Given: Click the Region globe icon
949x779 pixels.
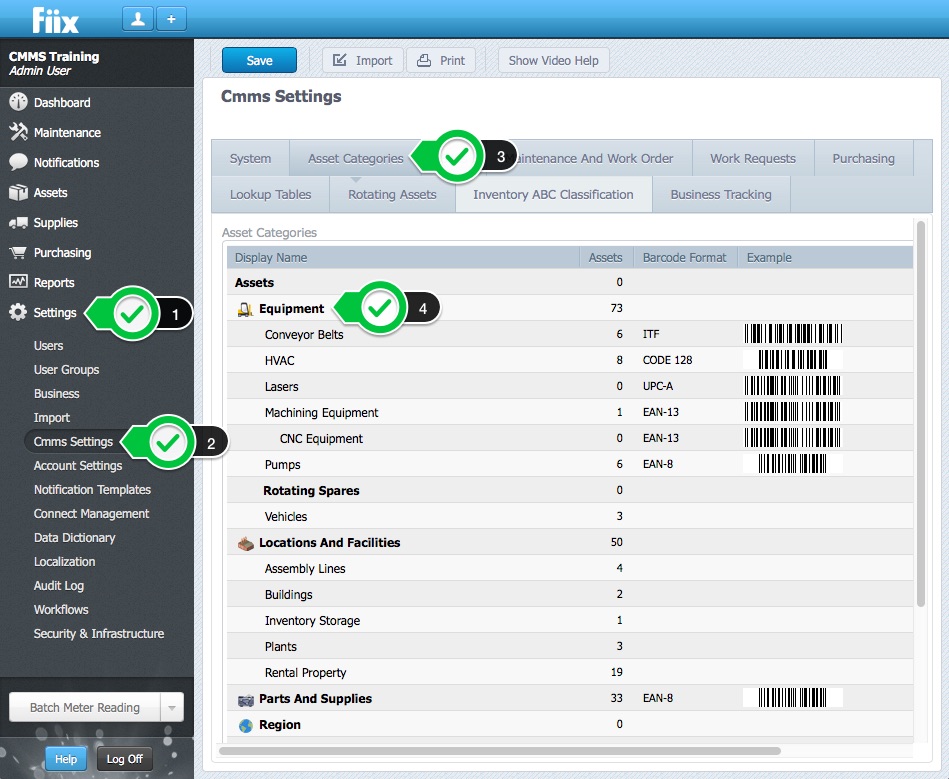Looking at the screenshot, I should [x=245, y=725].
